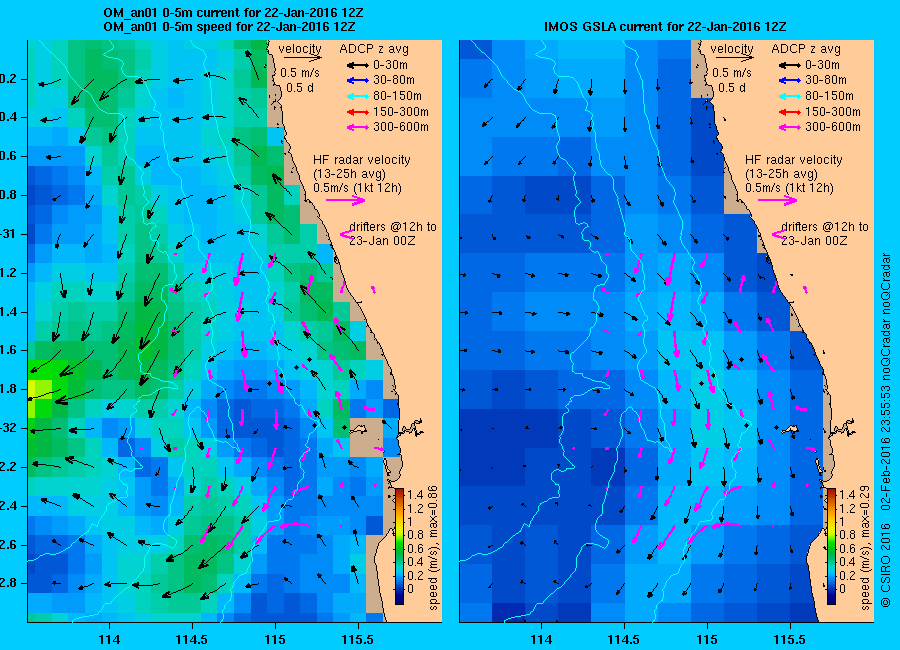This screenshot has height=650, width=900.
Task: Click 'ADCP z avg' label in left panel
Action: [x=374, y=49]
